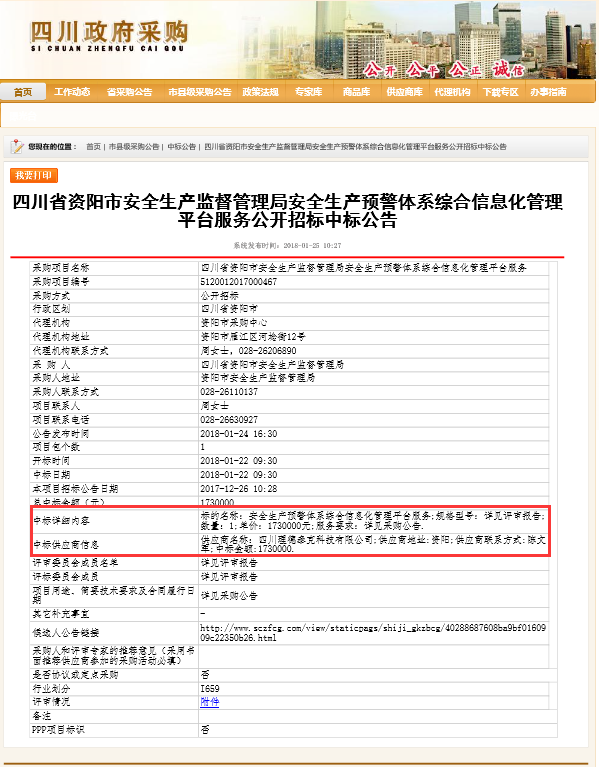
Task: Click breadcrumb link 首页
Action: point(93,146)
